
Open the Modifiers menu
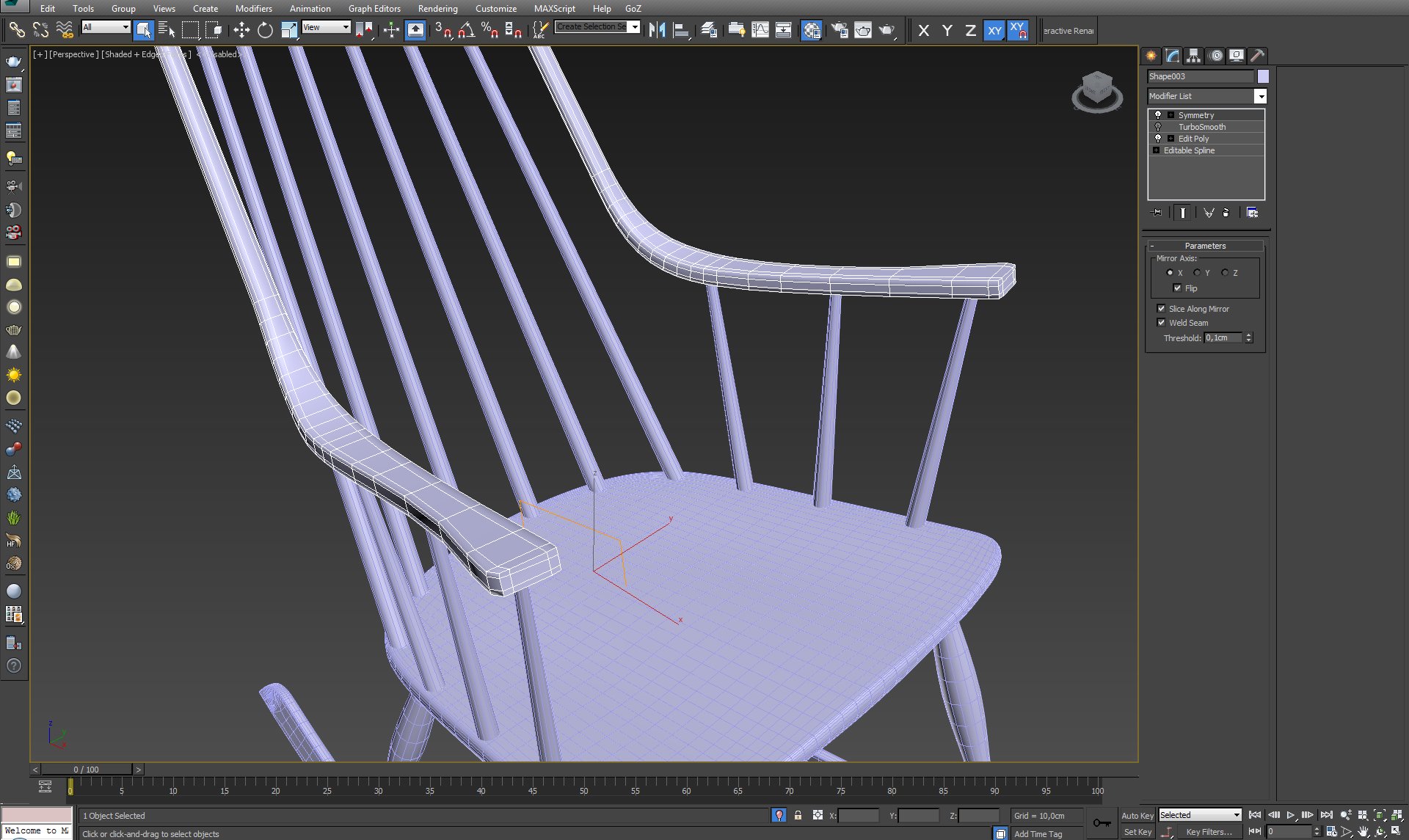click(x=253, y=9)
